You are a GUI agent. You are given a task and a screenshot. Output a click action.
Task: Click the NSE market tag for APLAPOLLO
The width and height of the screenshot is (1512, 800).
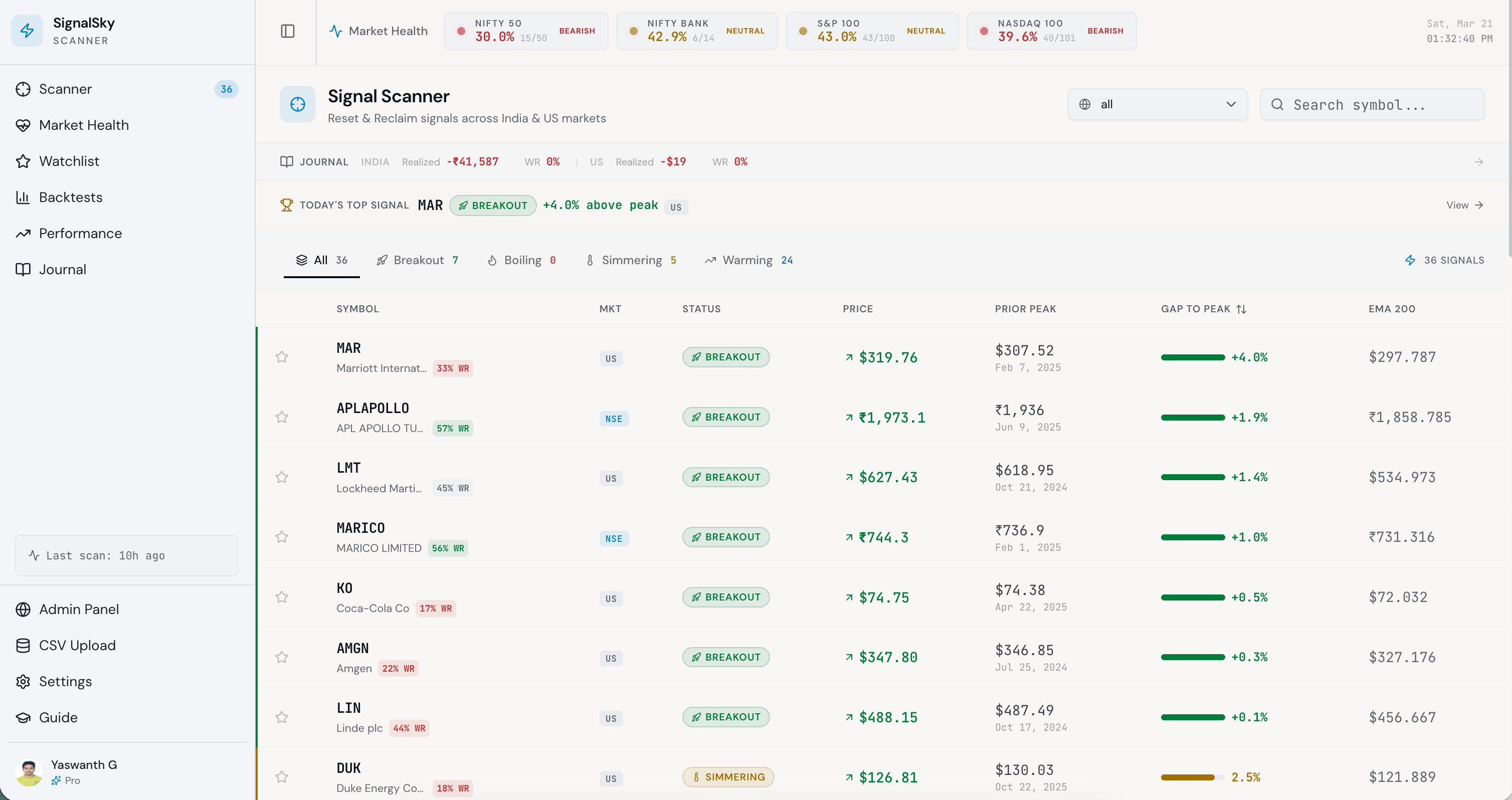[613, 419]
